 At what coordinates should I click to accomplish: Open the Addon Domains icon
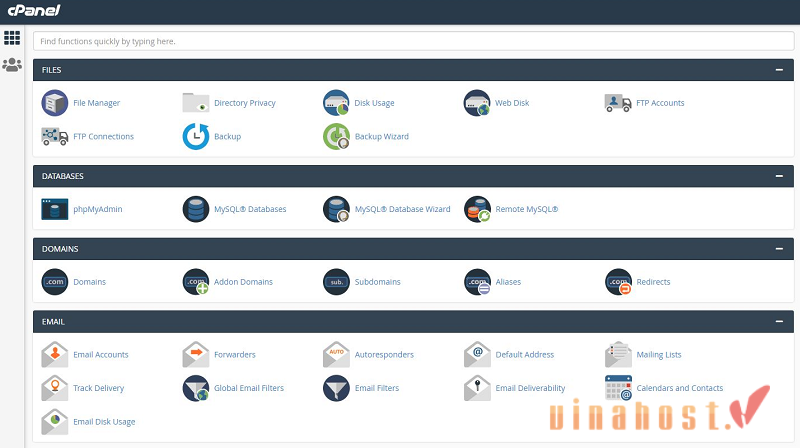click(x=196, y=282)
